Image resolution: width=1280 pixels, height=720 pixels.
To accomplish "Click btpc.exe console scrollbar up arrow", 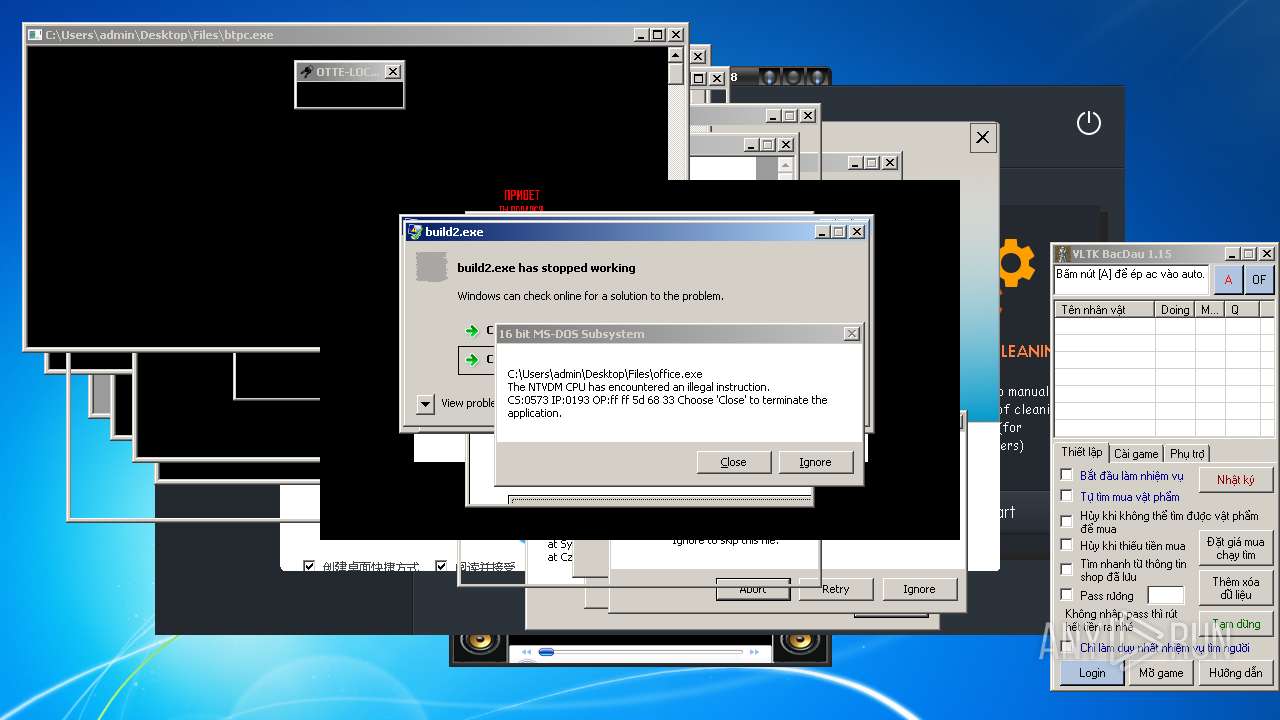I will 676,55.
